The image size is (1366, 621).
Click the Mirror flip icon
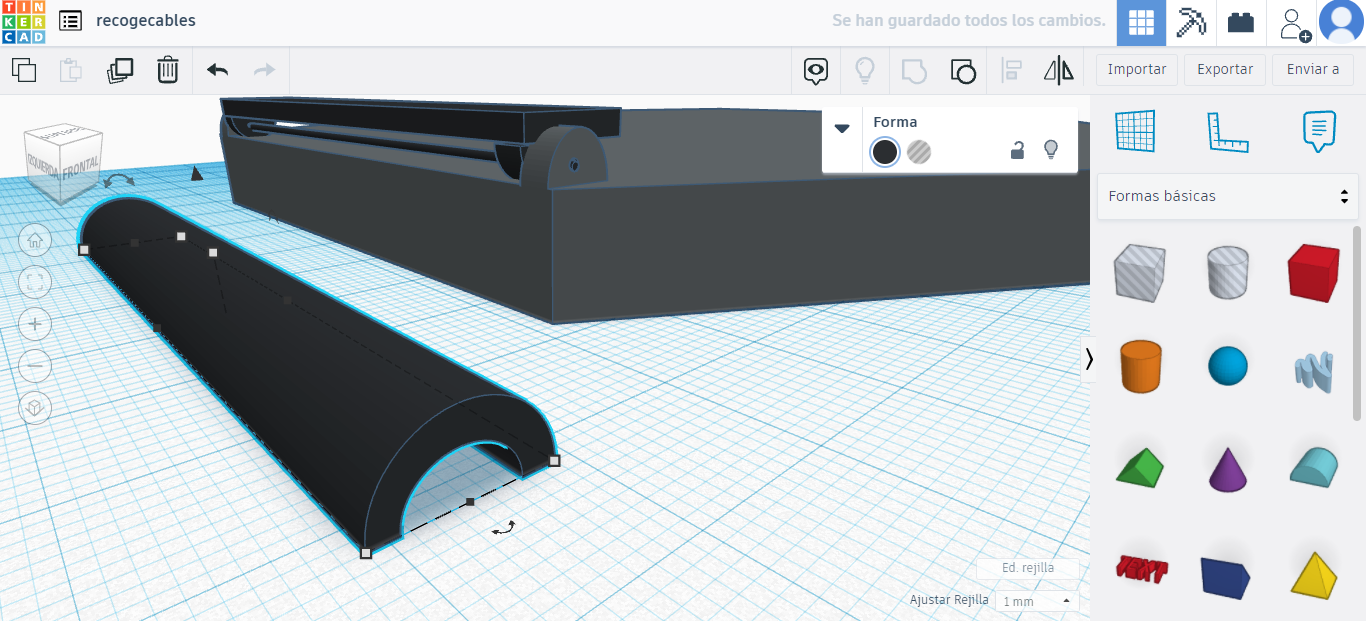pyautogui.click(x=1058, y=70)
